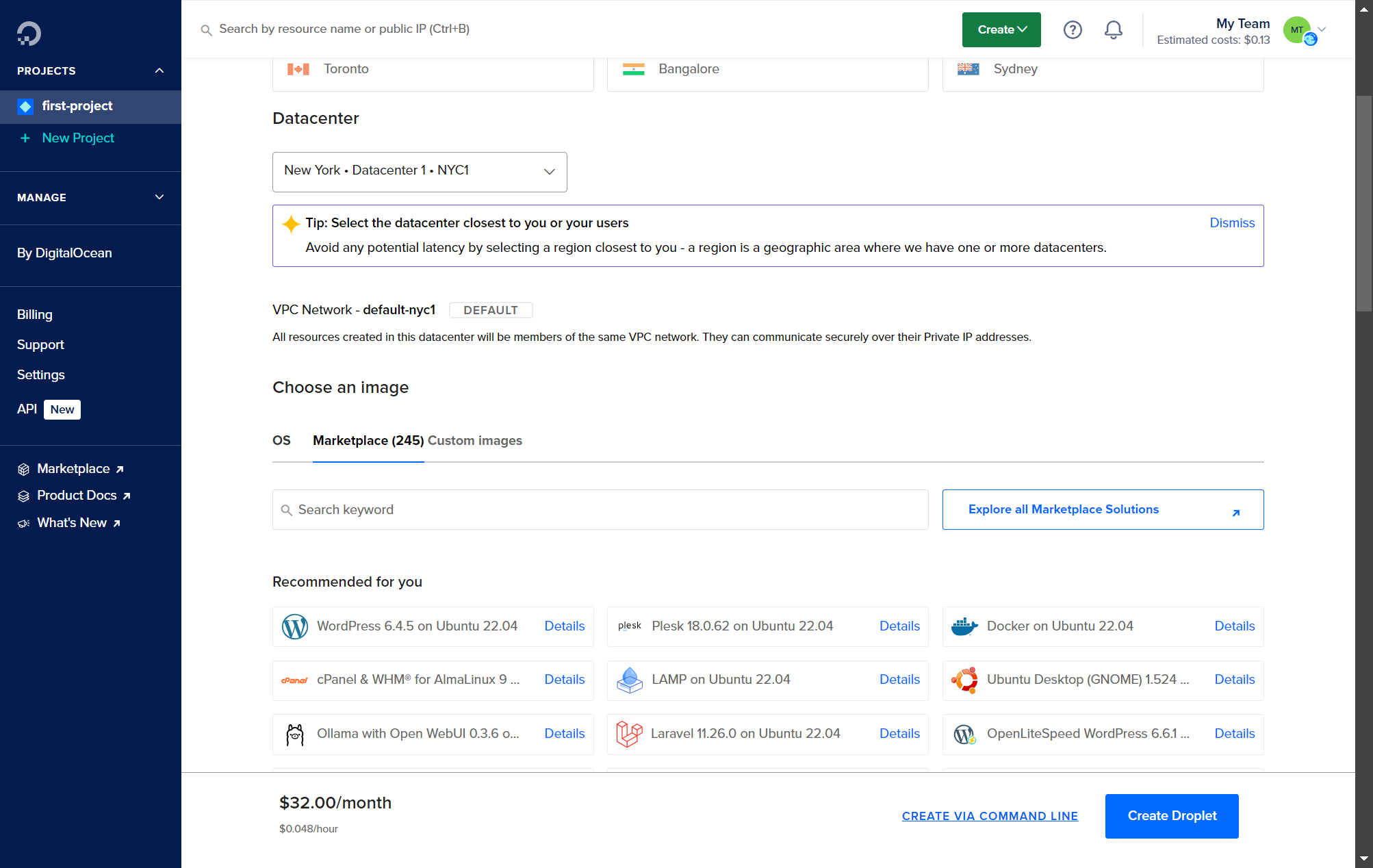
Task: Click the scrollbar down arrow
Action: tap(1364, 858)
